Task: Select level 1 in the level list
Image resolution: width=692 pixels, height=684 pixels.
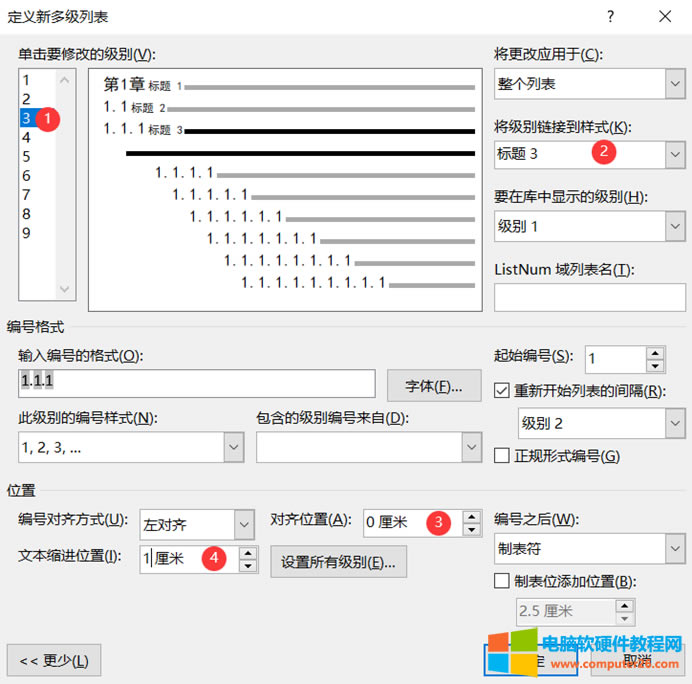Action: (37, 80)
